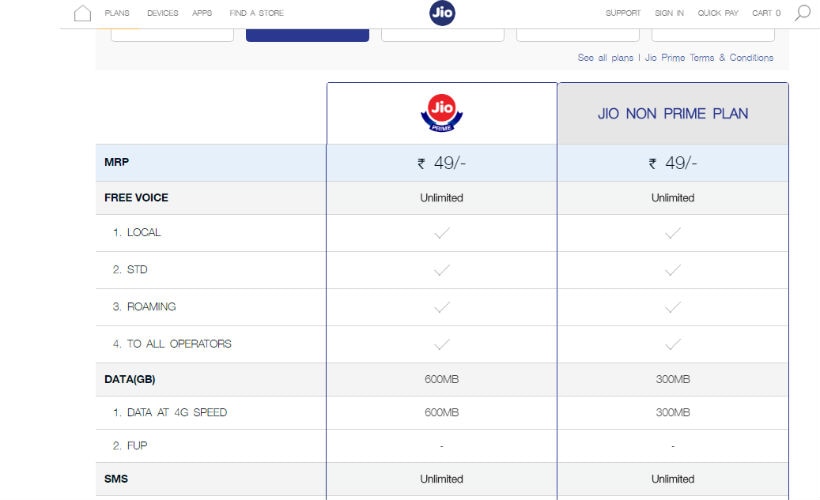Open the DEVICES menu

(x=163, y=13)
